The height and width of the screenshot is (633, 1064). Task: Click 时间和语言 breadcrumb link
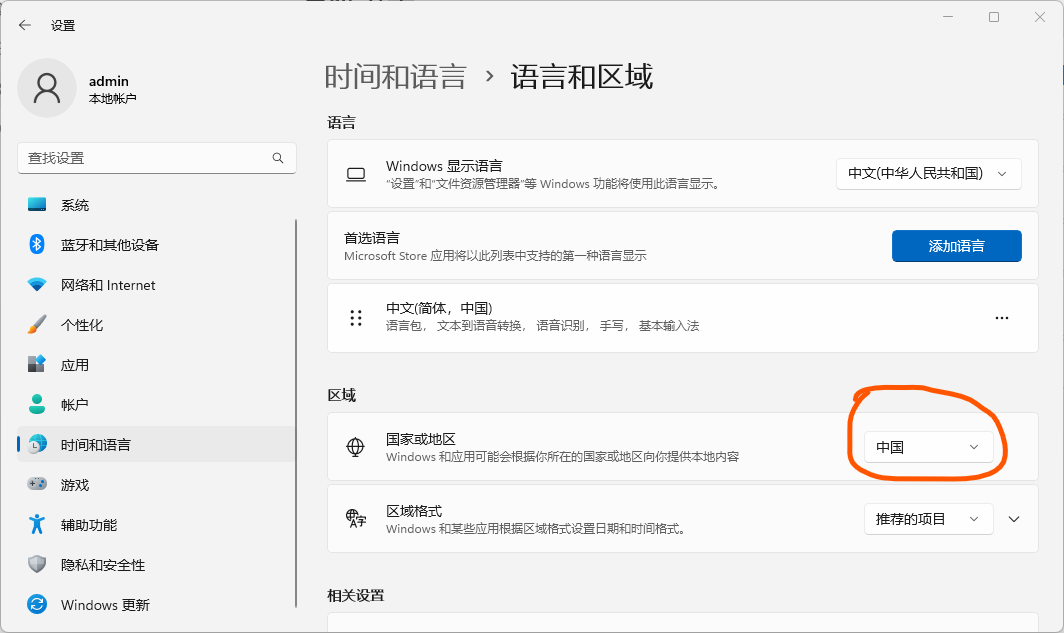pos(396,77)
